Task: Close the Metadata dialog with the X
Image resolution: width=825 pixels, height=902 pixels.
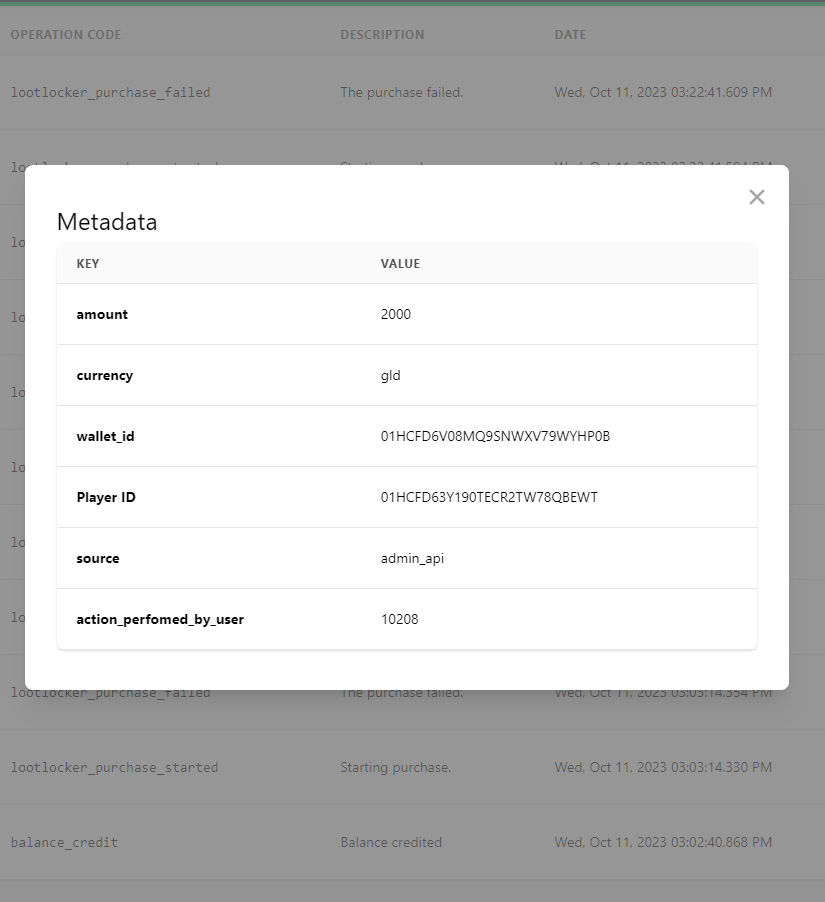Action: tap(757, 197)
